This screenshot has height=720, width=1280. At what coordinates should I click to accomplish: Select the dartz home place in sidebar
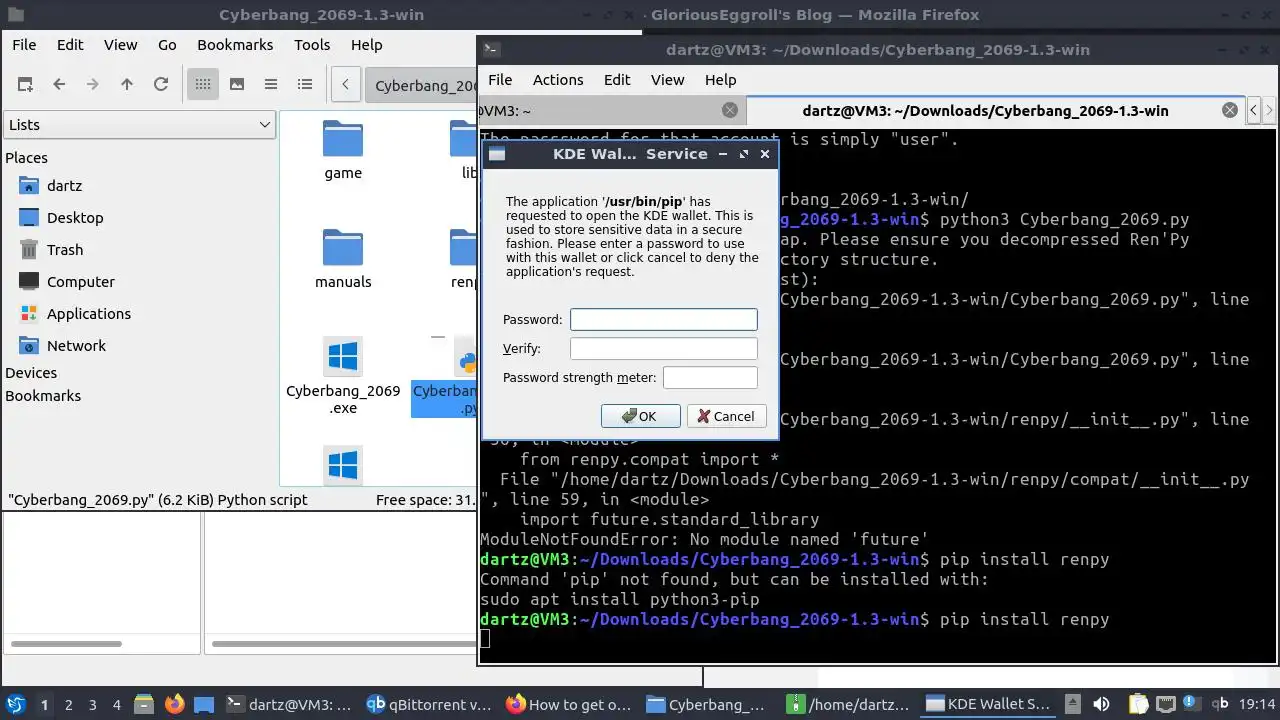click(x=64, y=186)
